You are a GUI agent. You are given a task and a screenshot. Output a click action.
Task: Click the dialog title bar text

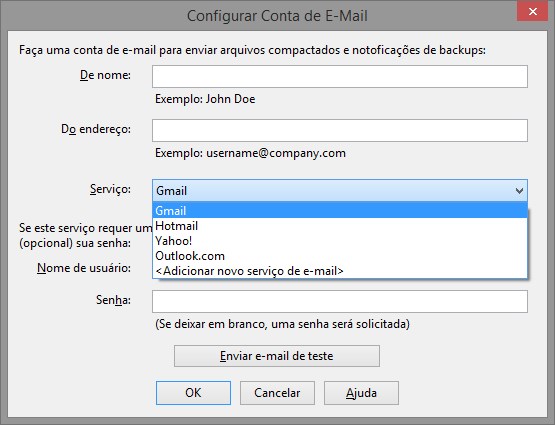click(277, 16)
